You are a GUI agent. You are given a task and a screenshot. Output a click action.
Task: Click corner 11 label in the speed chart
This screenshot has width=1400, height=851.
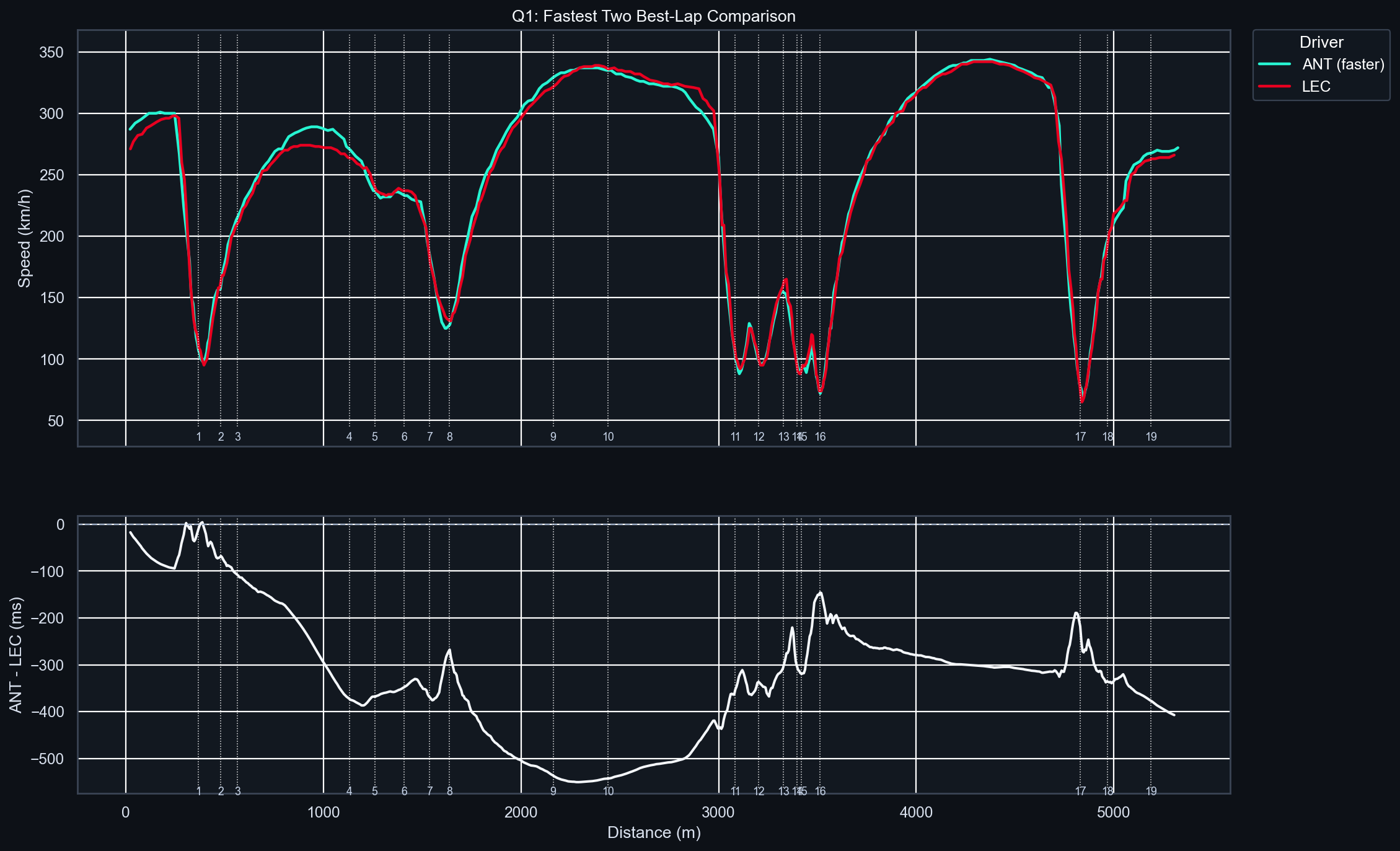[736, 437]
